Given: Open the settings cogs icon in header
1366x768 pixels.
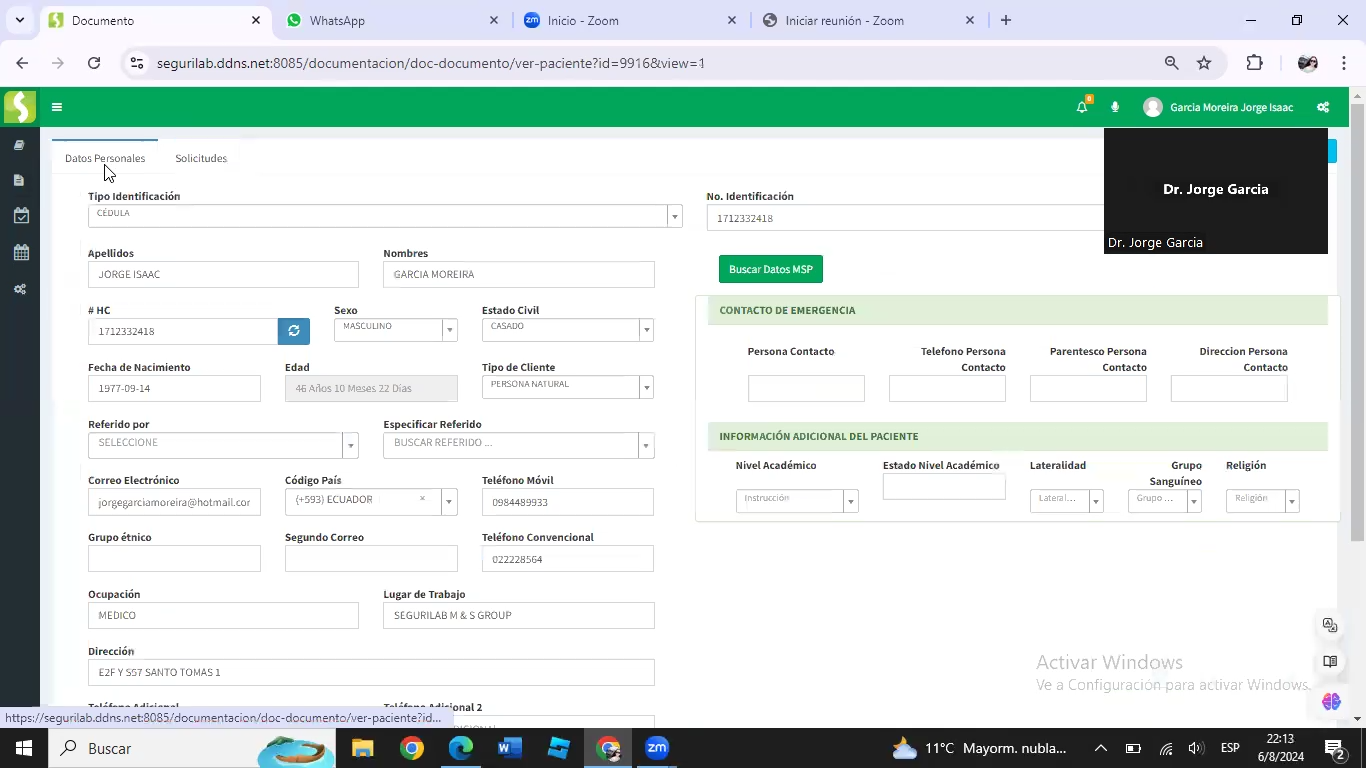Looking at the screenshot, I should point(1323,107).
